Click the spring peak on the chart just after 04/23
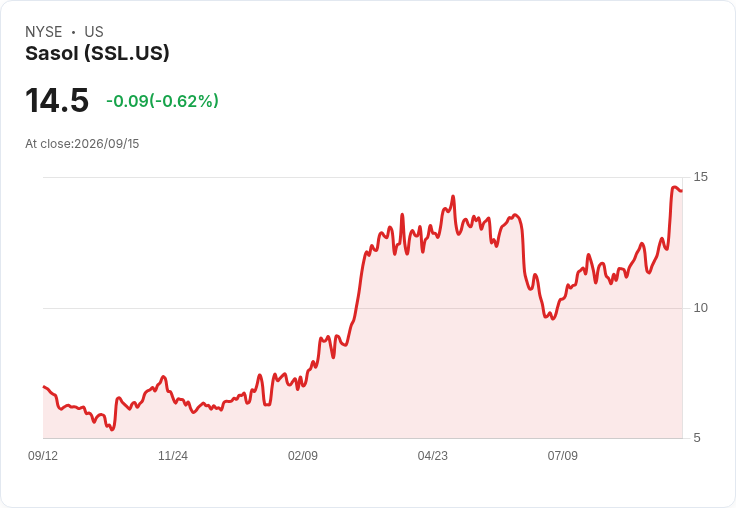 [x=453, y=196]
